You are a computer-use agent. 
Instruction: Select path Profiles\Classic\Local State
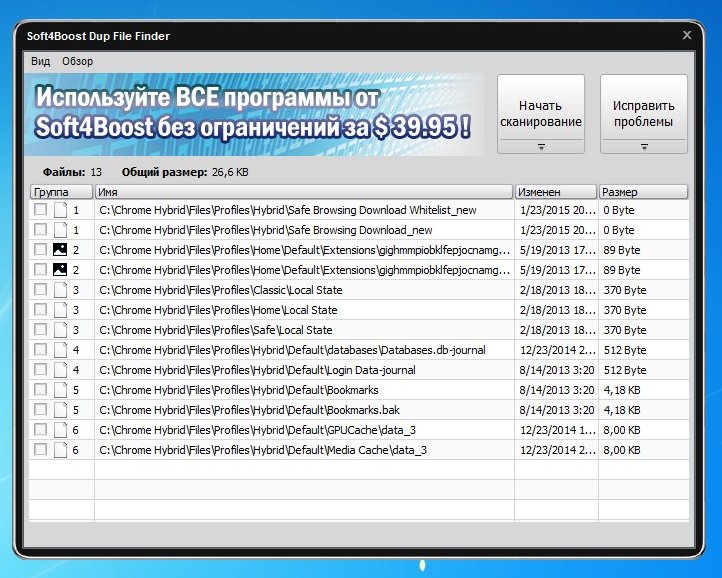coord(221,290)
